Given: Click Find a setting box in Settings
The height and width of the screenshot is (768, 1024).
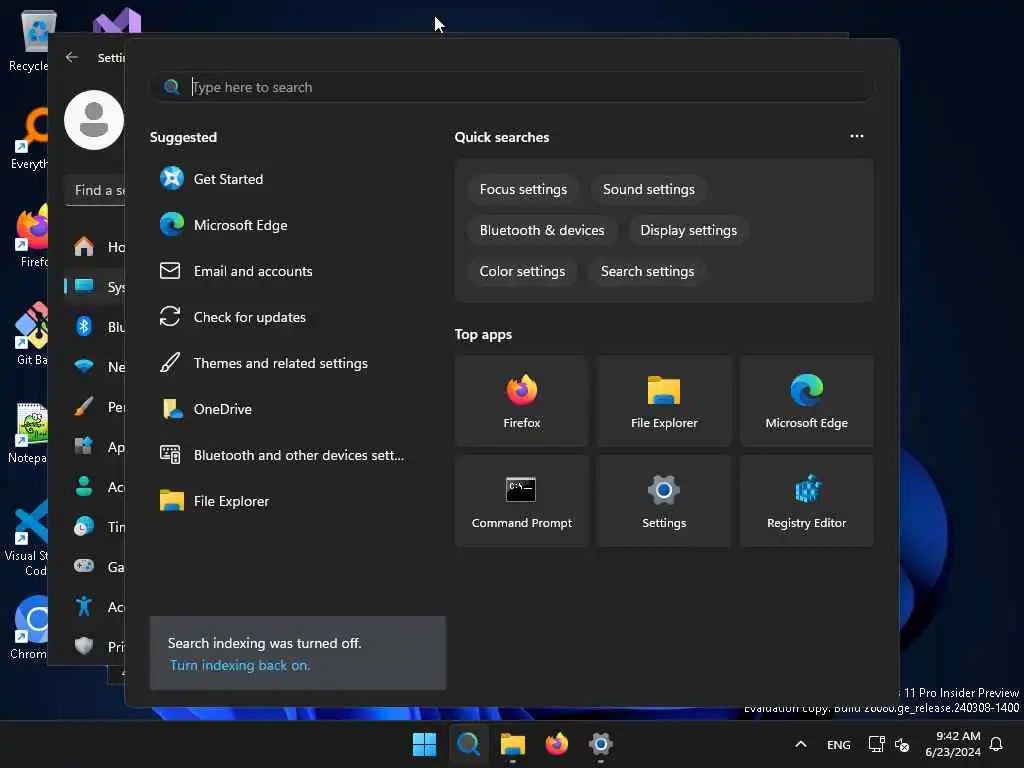Looking at the screenshot, I should [x=95, y=190].
